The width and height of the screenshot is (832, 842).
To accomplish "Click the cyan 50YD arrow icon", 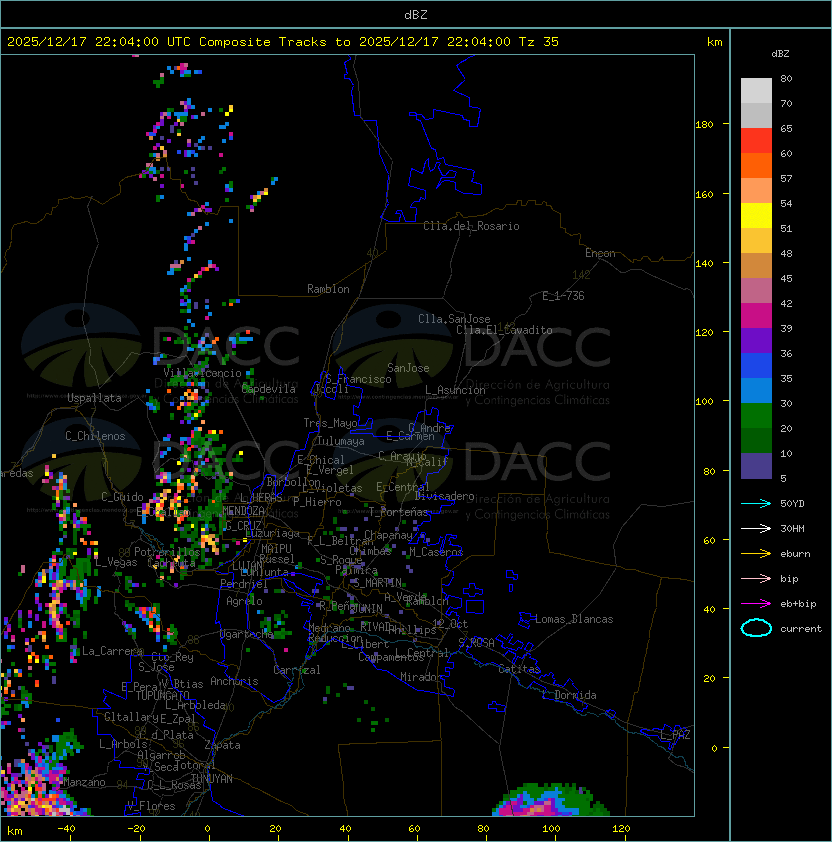I will pyautogui.click(x=756, y=503).
